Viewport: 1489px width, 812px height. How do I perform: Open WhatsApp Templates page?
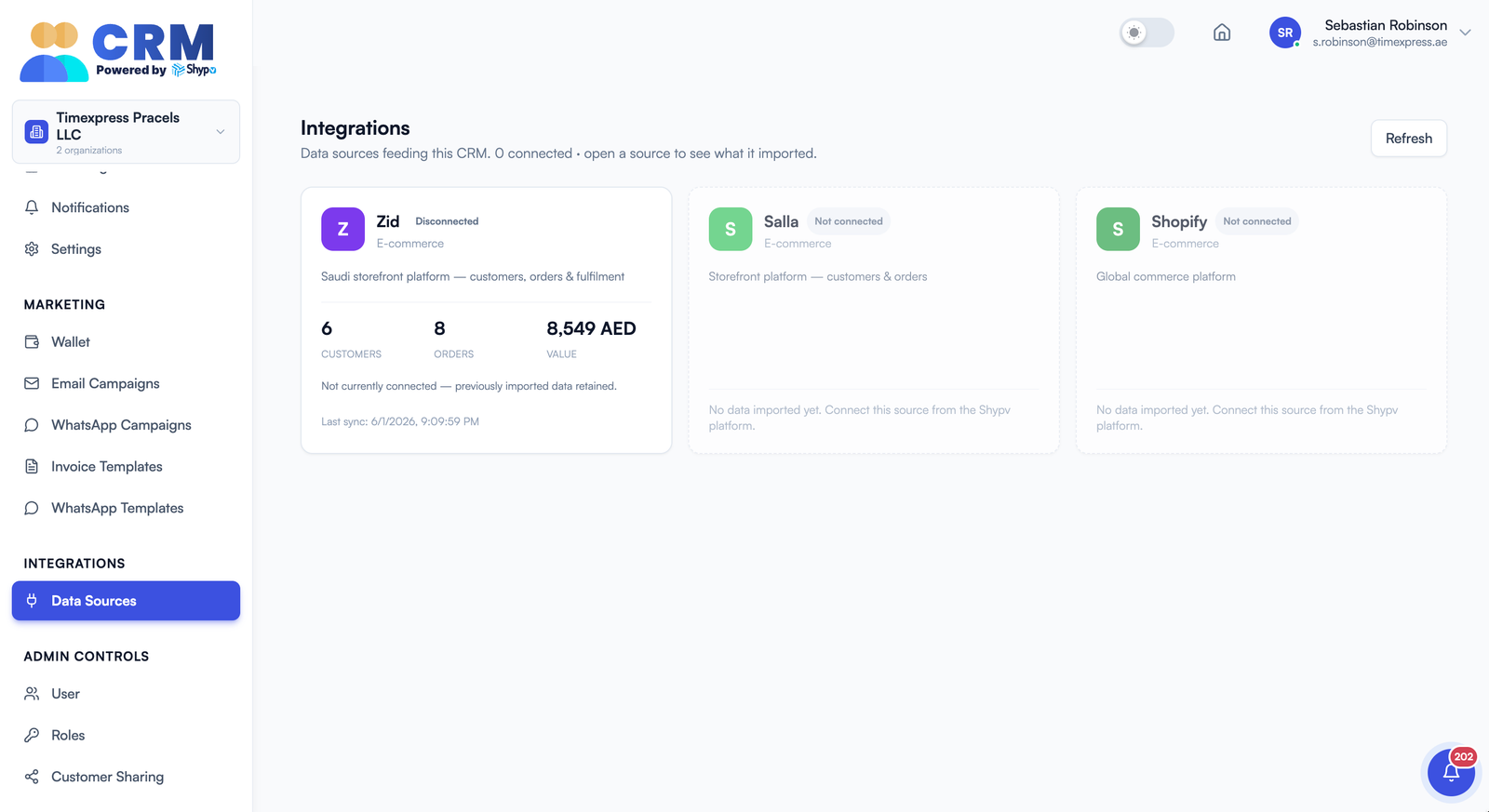click(126, 508)
